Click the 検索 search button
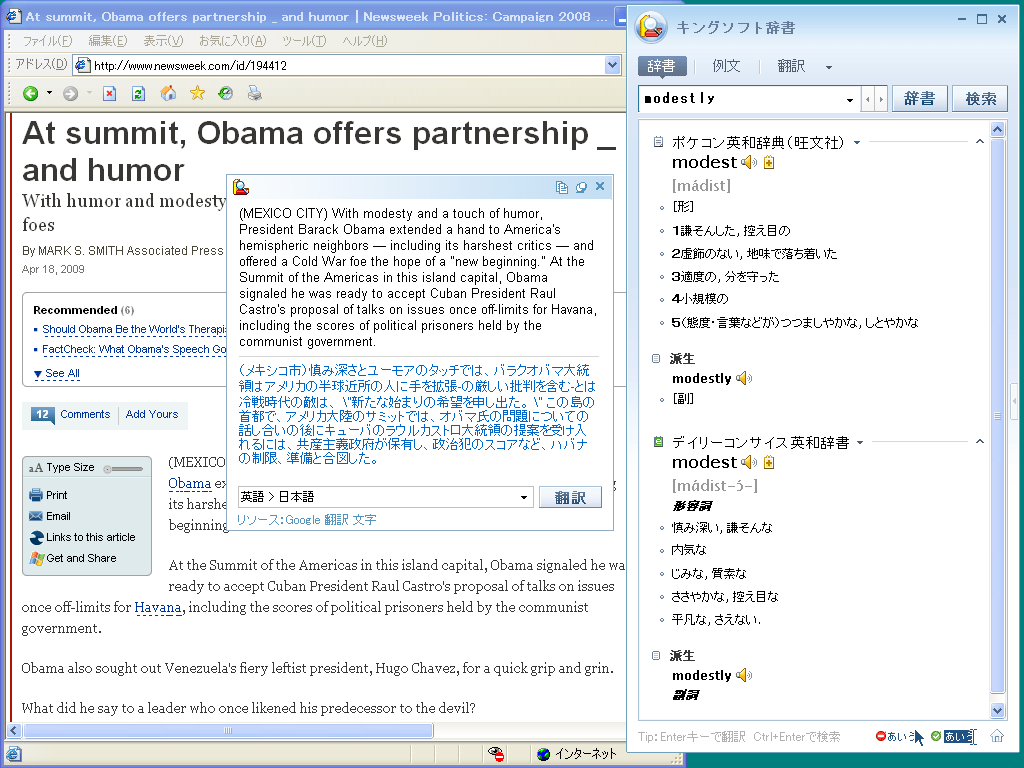The image size is (1024, 768). (980, 99)
